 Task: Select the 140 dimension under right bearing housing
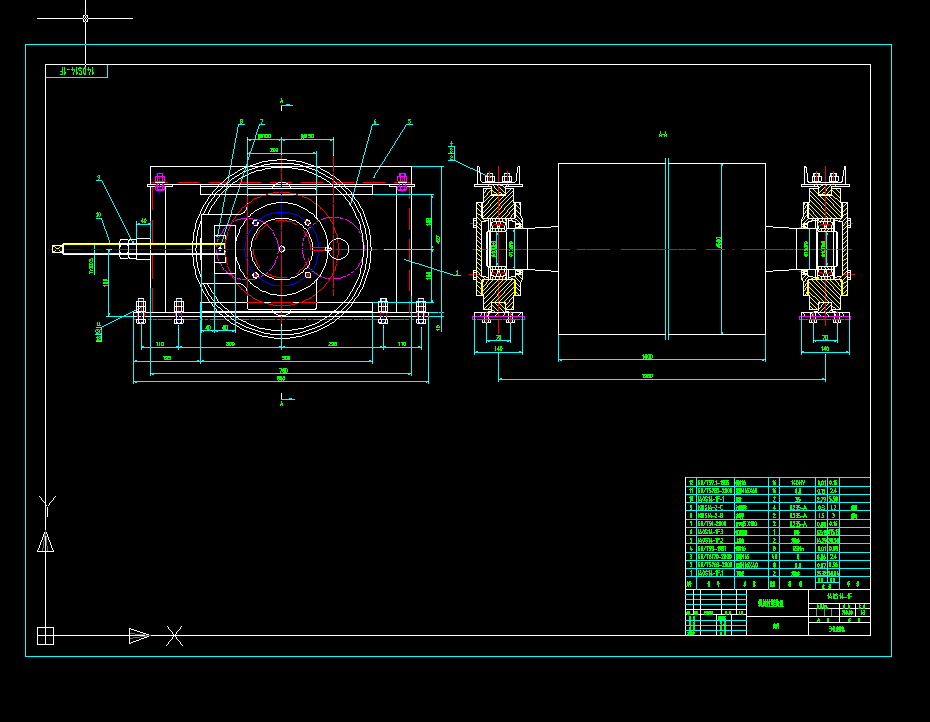point(825,348)
